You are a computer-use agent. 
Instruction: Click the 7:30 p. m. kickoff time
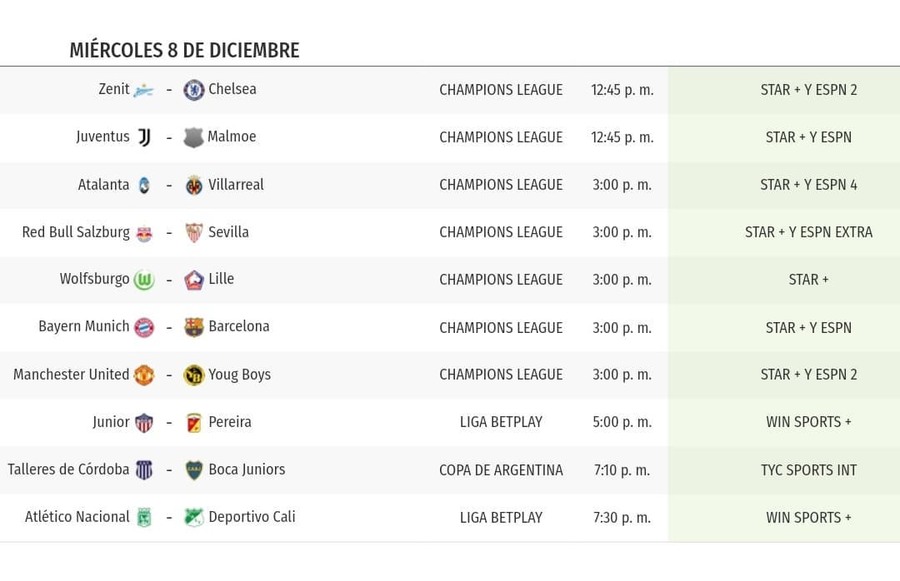[x=621, y=517]
